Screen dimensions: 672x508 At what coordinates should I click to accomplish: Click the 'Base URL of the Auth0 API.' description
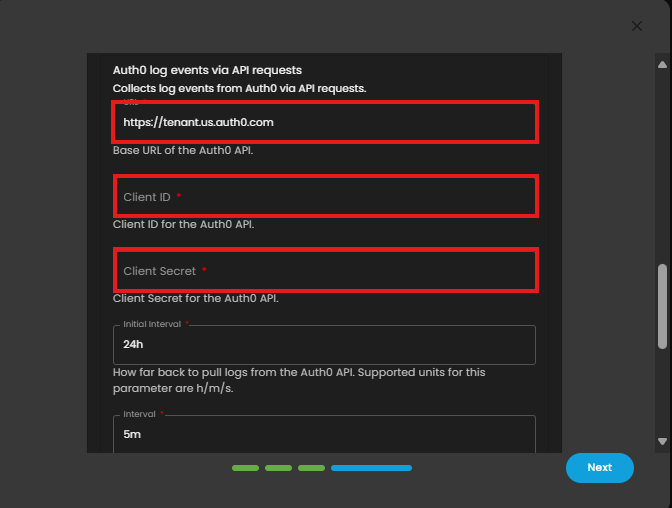[x=183, y=150]
